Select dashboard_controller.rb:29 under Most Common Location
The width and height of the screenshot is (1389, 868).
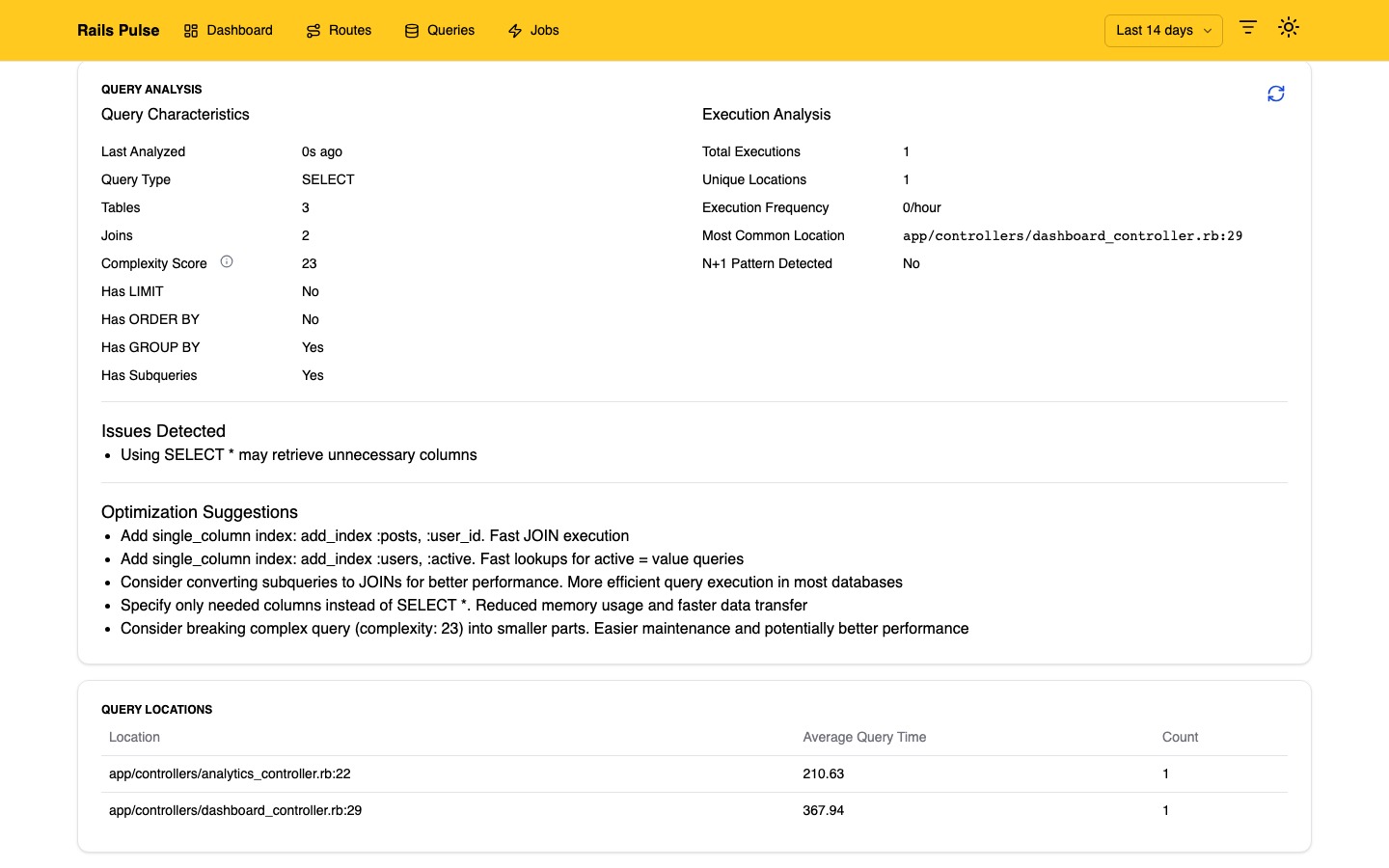click(x=1072, y=235)
